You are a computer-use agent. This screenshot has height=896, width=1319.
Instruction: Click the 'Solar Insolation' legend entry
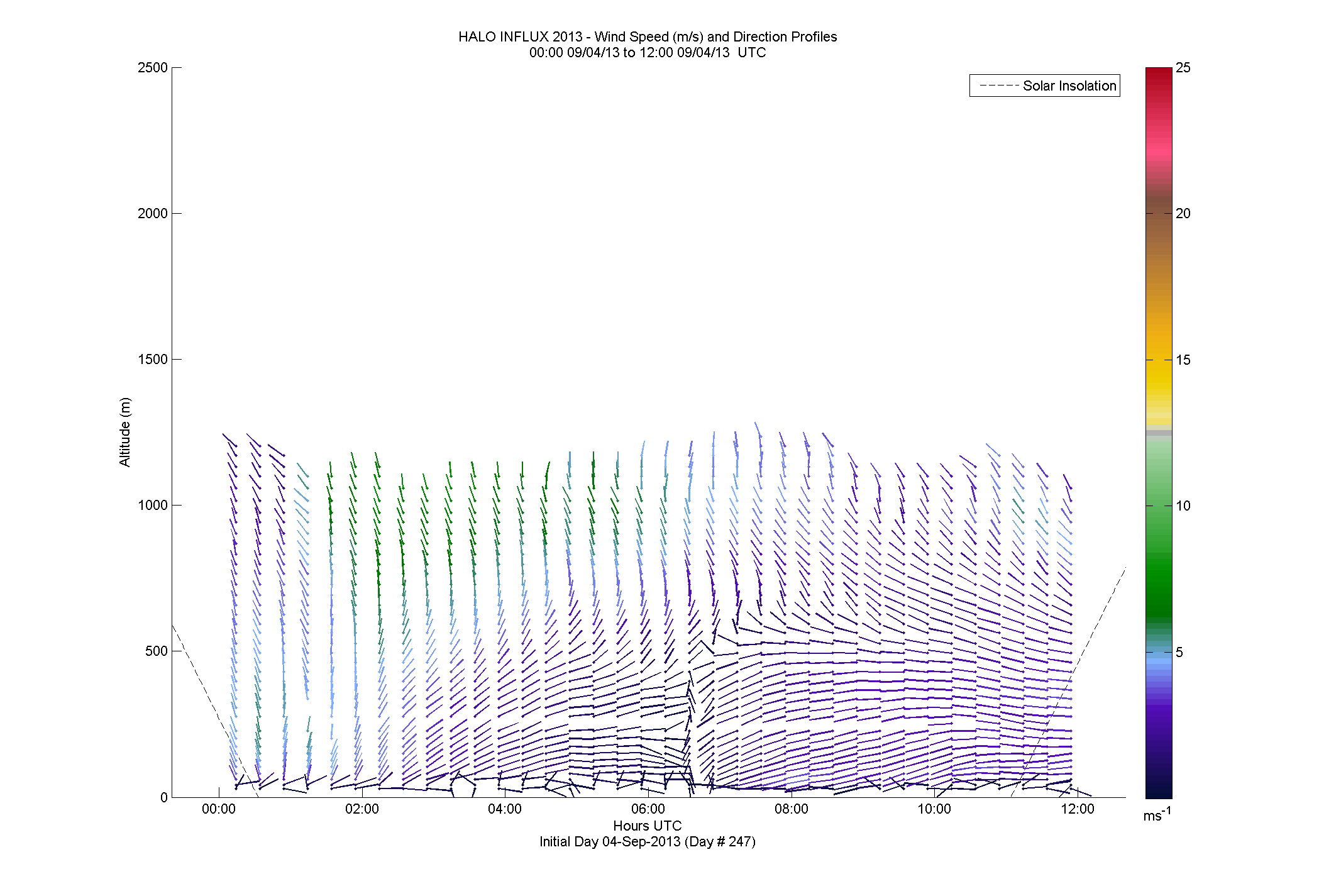pos(1045,86)
